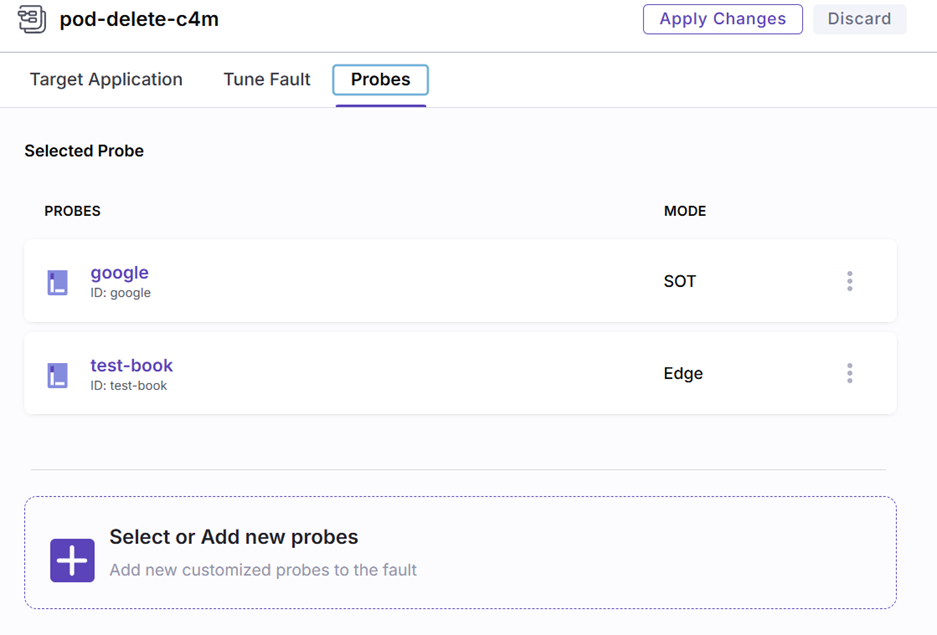Click the SOT mode of google probe
The height and width of the screenshot is (635, 937).
[x=679, y=281]
